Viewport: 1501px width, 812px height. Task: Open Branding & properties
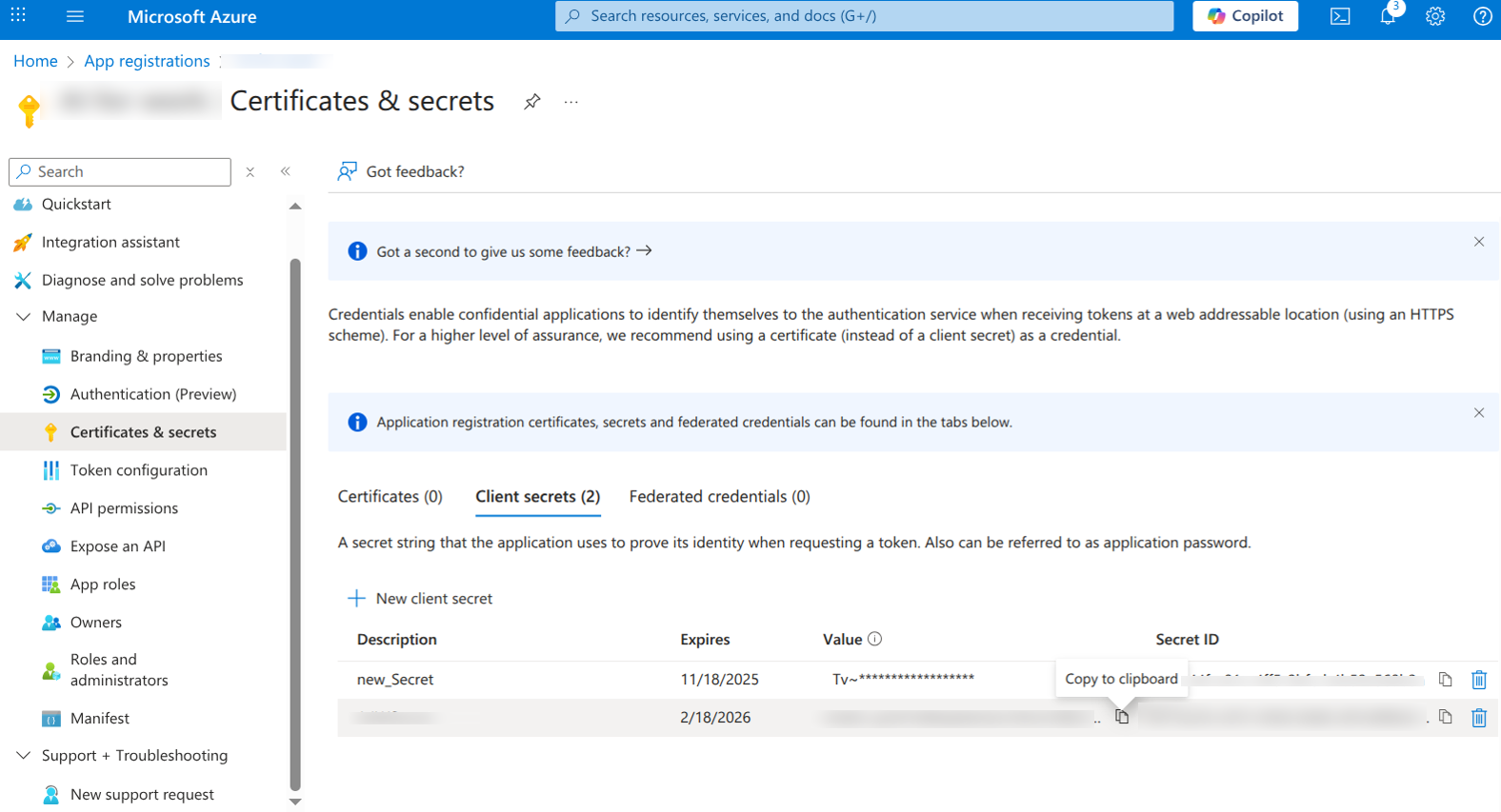[146, 356]
